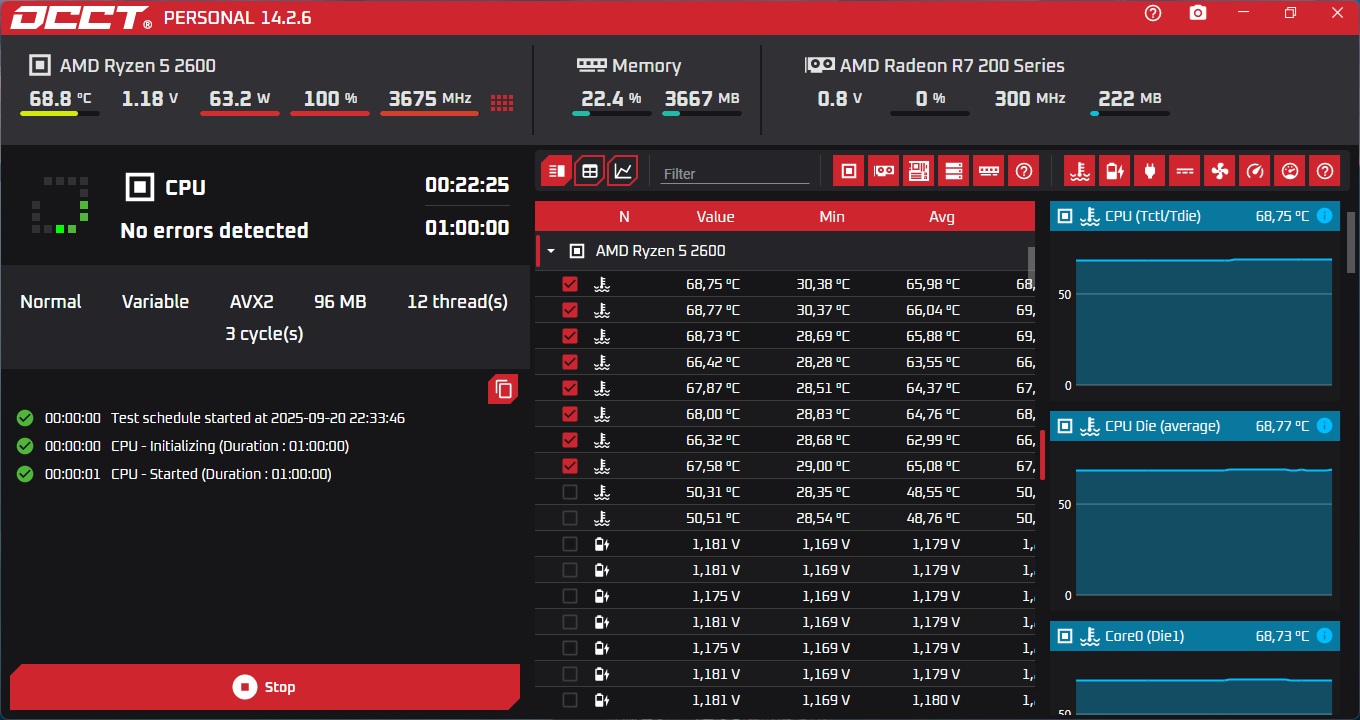Viewport: 1360px width, 720px height.
Task: Click the CPU temperature bar under 68.8 °C
Action: pyautogui.click(x=59, y=114)
